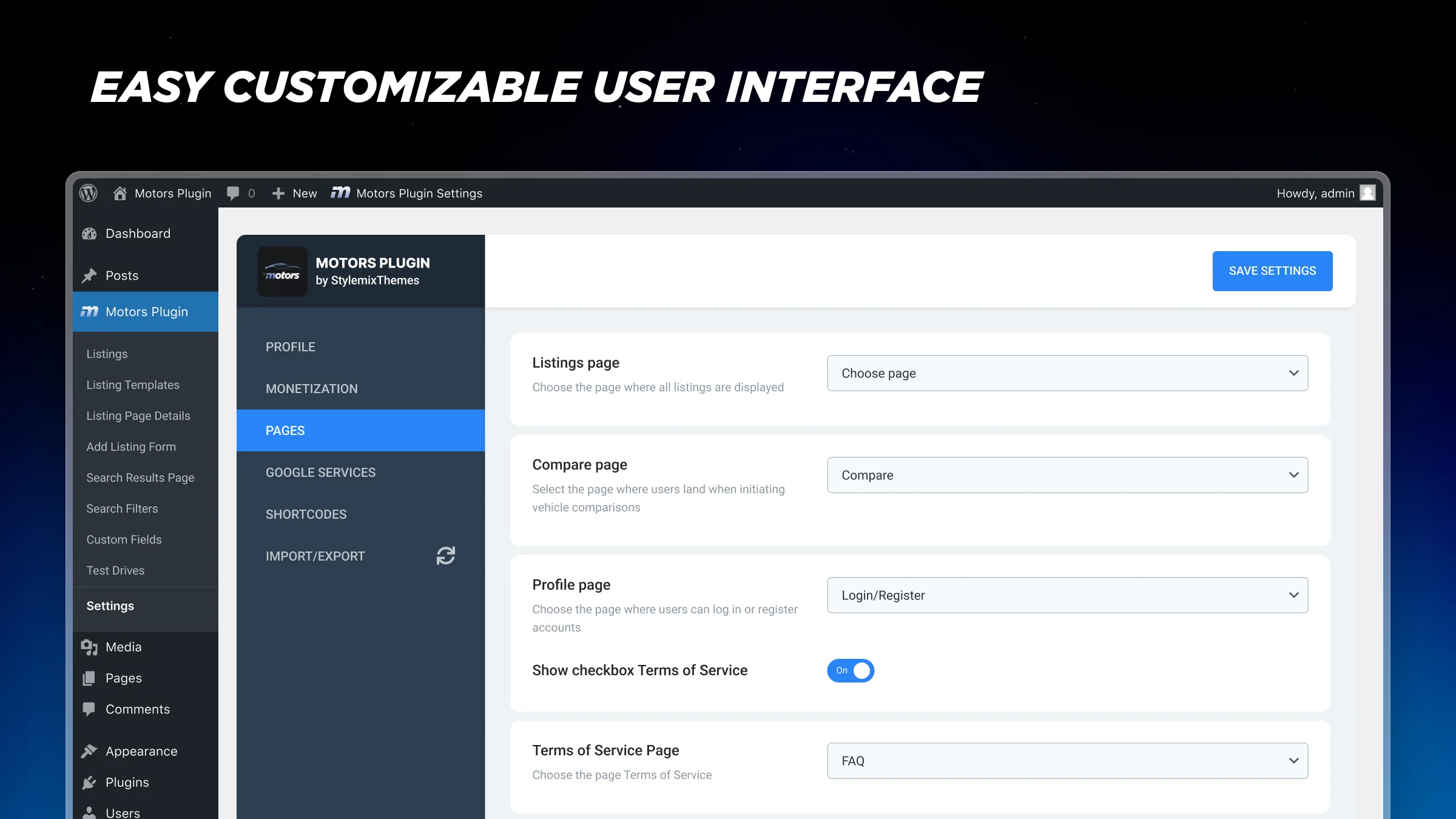Viewport: 1456px width, 819px height.
Task: Click the Appearance brush icon
Action: click(x=89, y=751)
